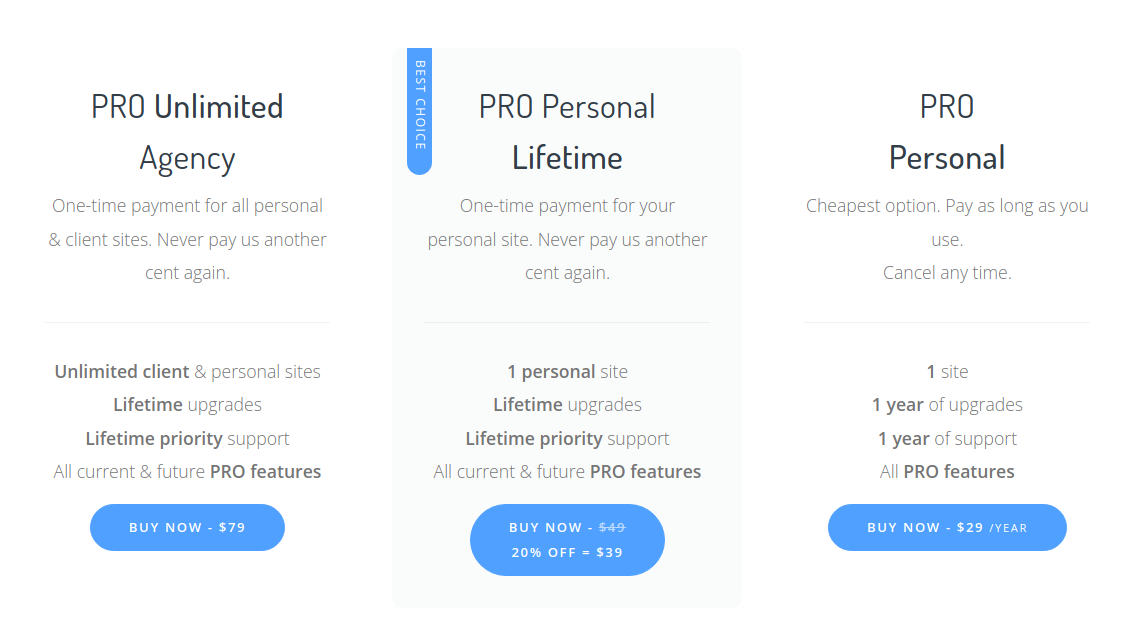Click '1 site' feature in Personal plan
Viewport: 1129px width, 625px height.
click(x=947, y=372)
